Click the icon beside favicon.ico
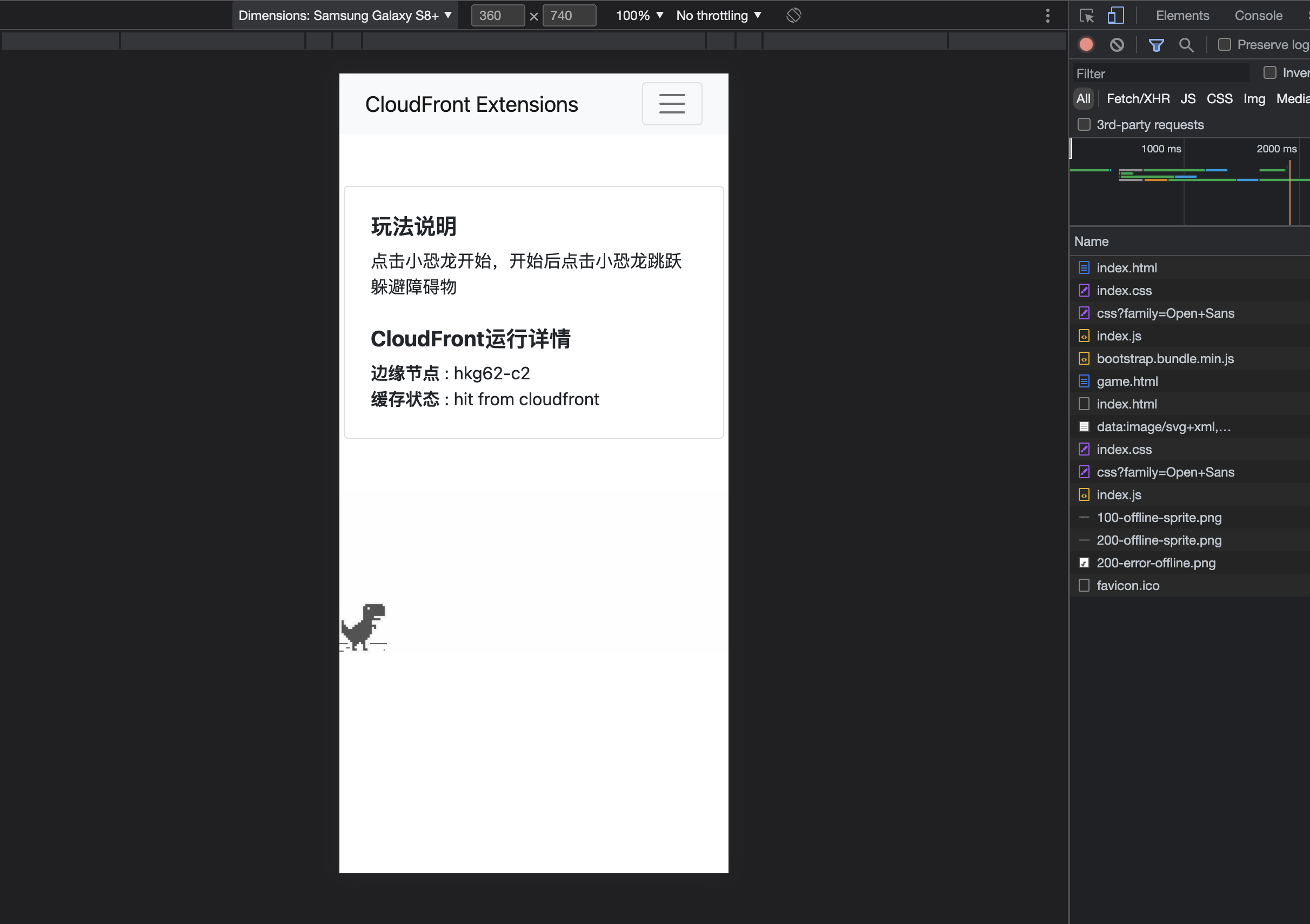 click(1084, 585)
